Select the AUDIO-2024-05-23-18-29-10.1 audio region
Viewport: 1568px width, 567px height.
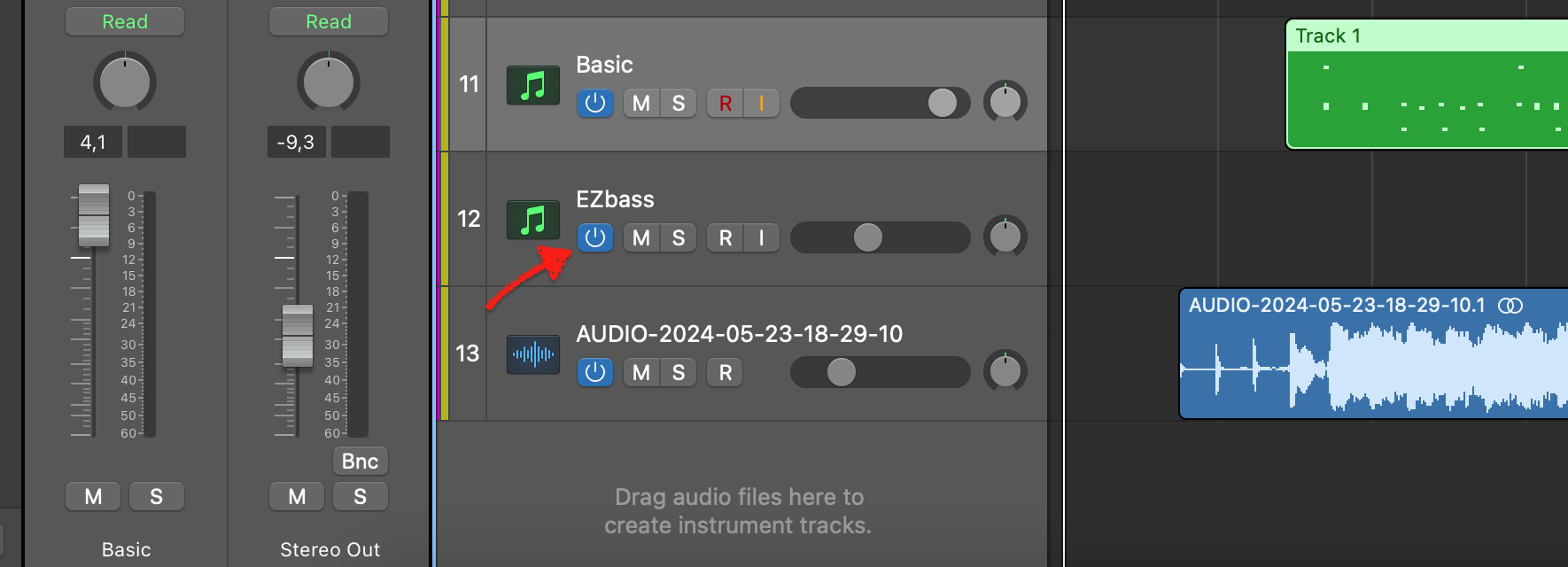pyautogui.click(x=1373, y=353)
